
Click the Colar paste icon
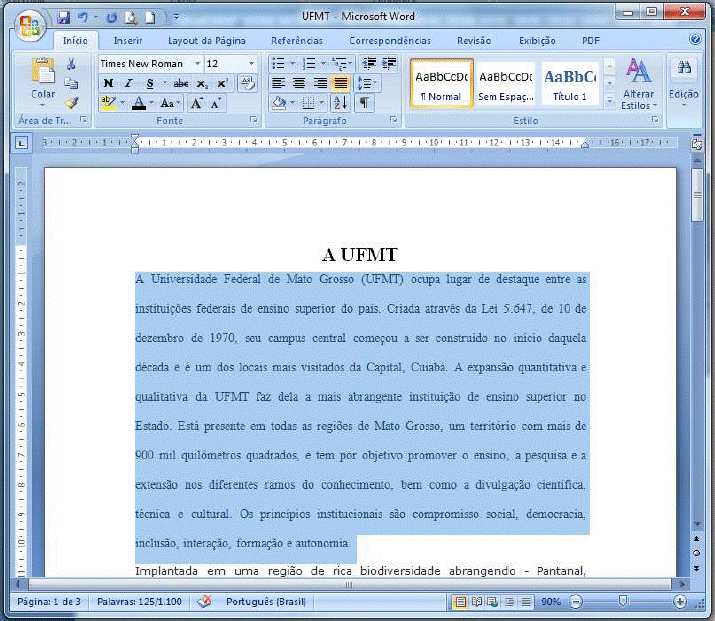[x=43, y=72]
